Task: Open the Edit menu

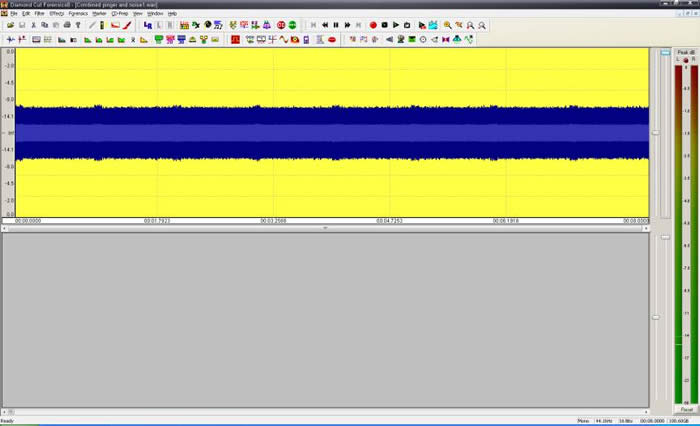Action: coord(26,14)
